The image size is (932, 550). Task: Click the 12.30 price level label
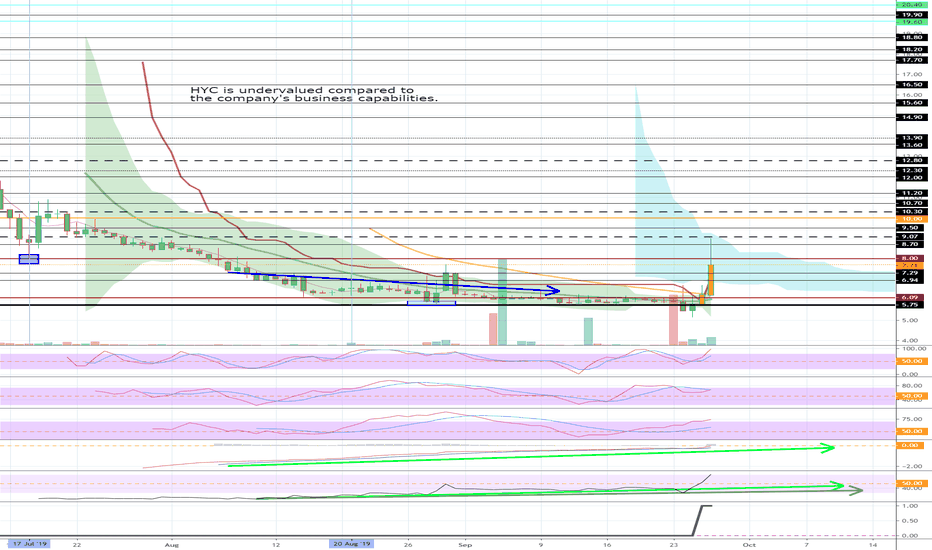[912, 171]
